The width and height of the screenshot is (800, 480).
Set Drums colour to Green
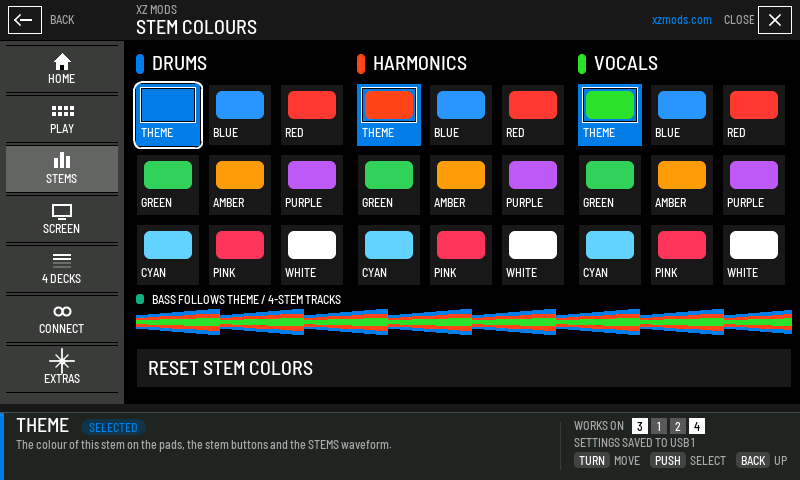coord(168,185)
